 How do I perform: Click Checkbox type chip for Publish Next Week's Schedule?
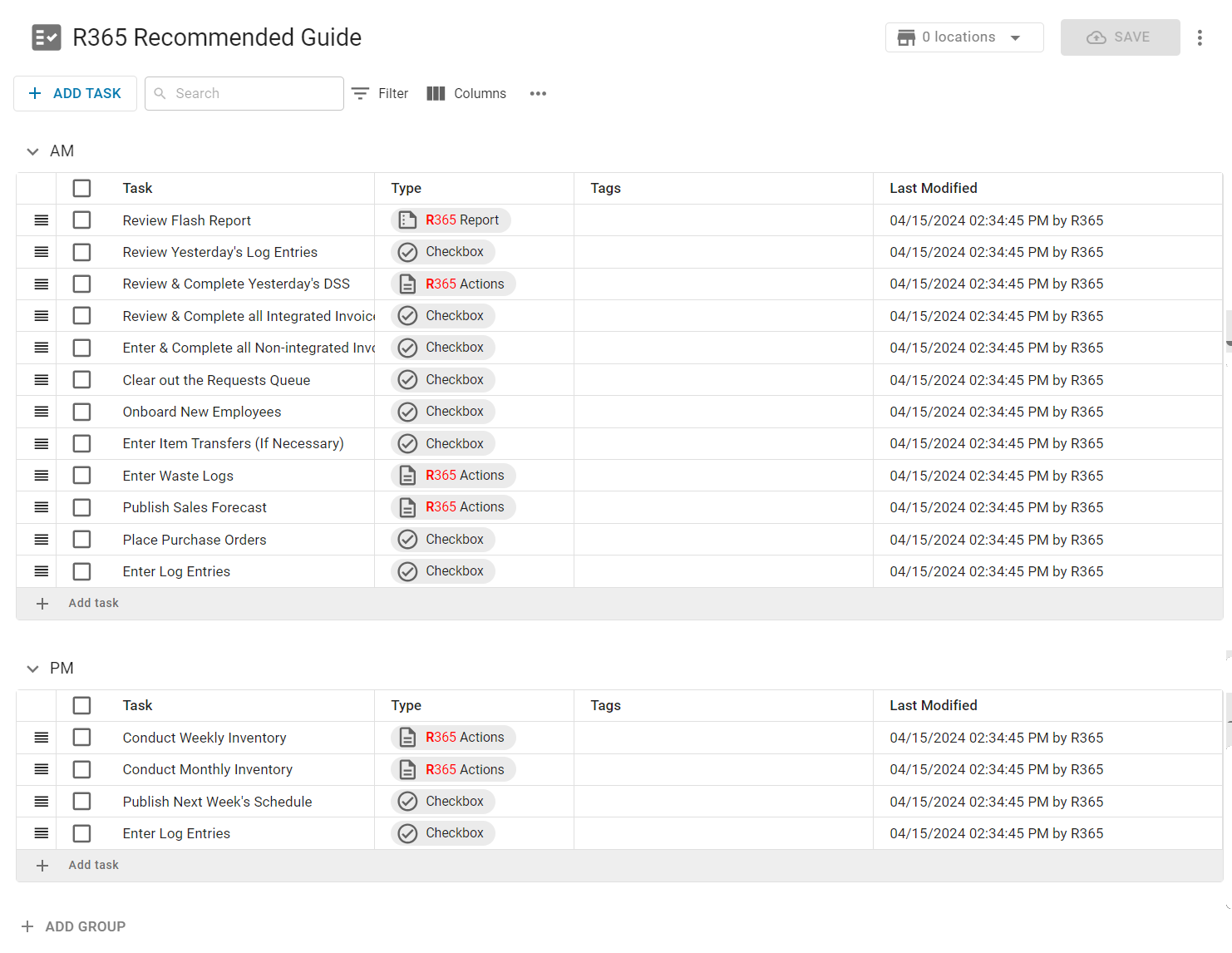coord(443,802)
